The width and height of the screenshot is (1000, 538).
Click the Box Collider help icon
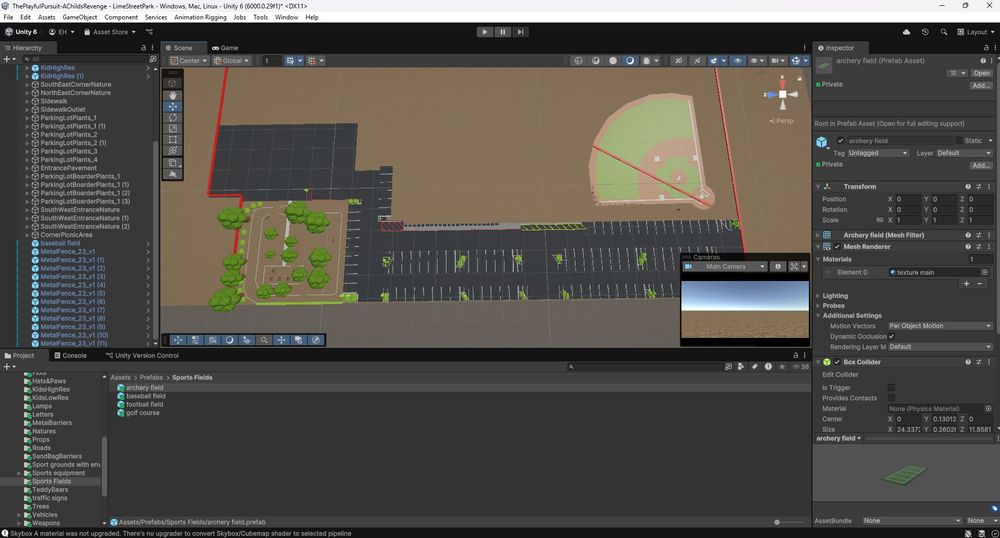[968, 362]
